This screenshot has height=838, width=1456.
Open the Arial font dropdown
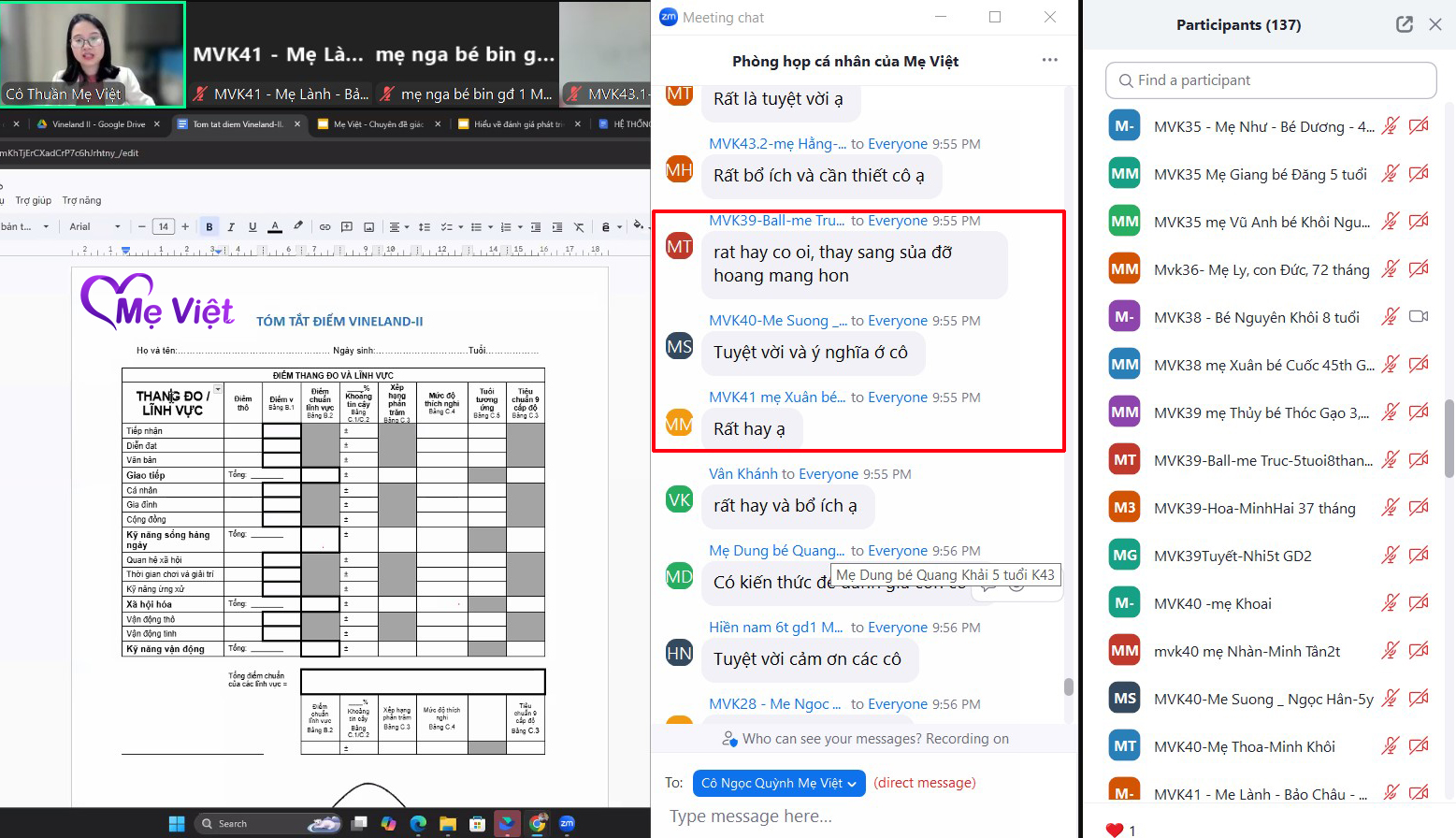tap(94, 226)
